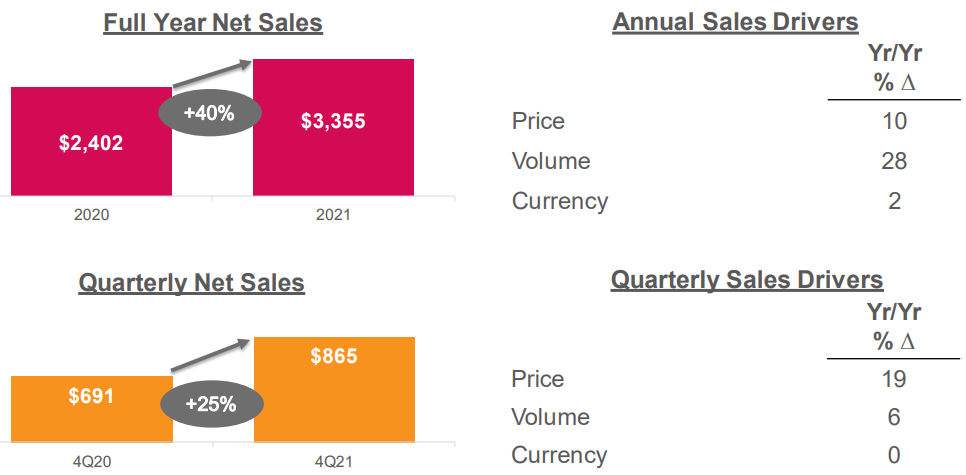Select annual Currency value 2
The height and width of the screenshot is (475, 966).
coord(895,201)
